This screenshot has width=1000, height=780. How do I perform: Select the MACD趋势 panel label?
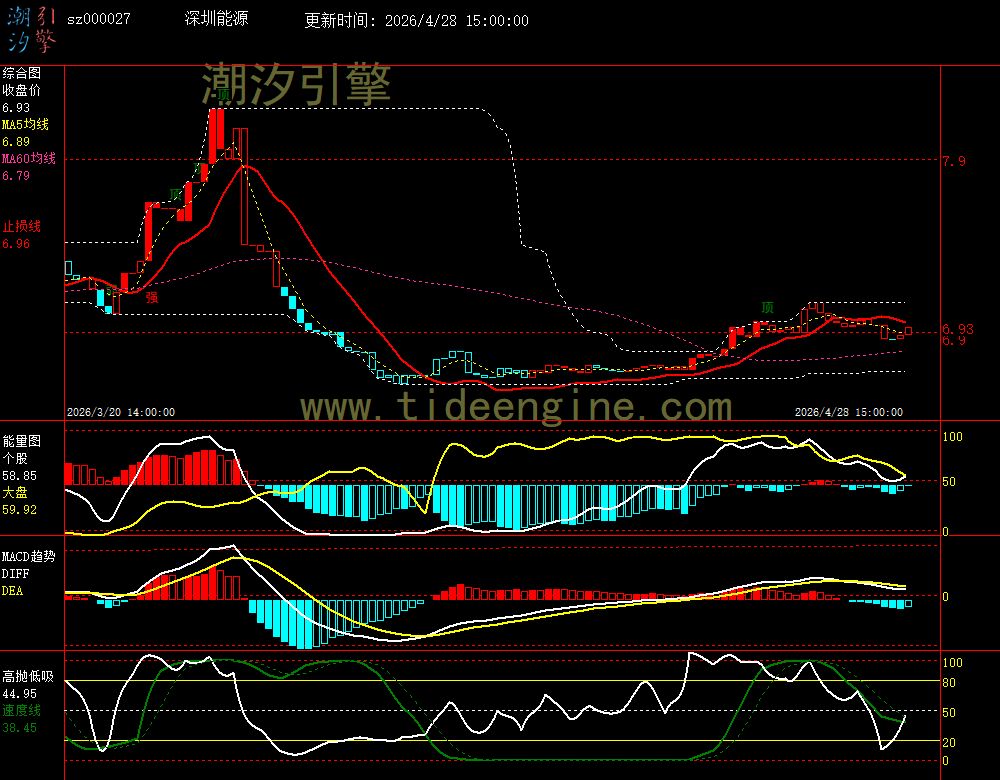coord(27,556)
